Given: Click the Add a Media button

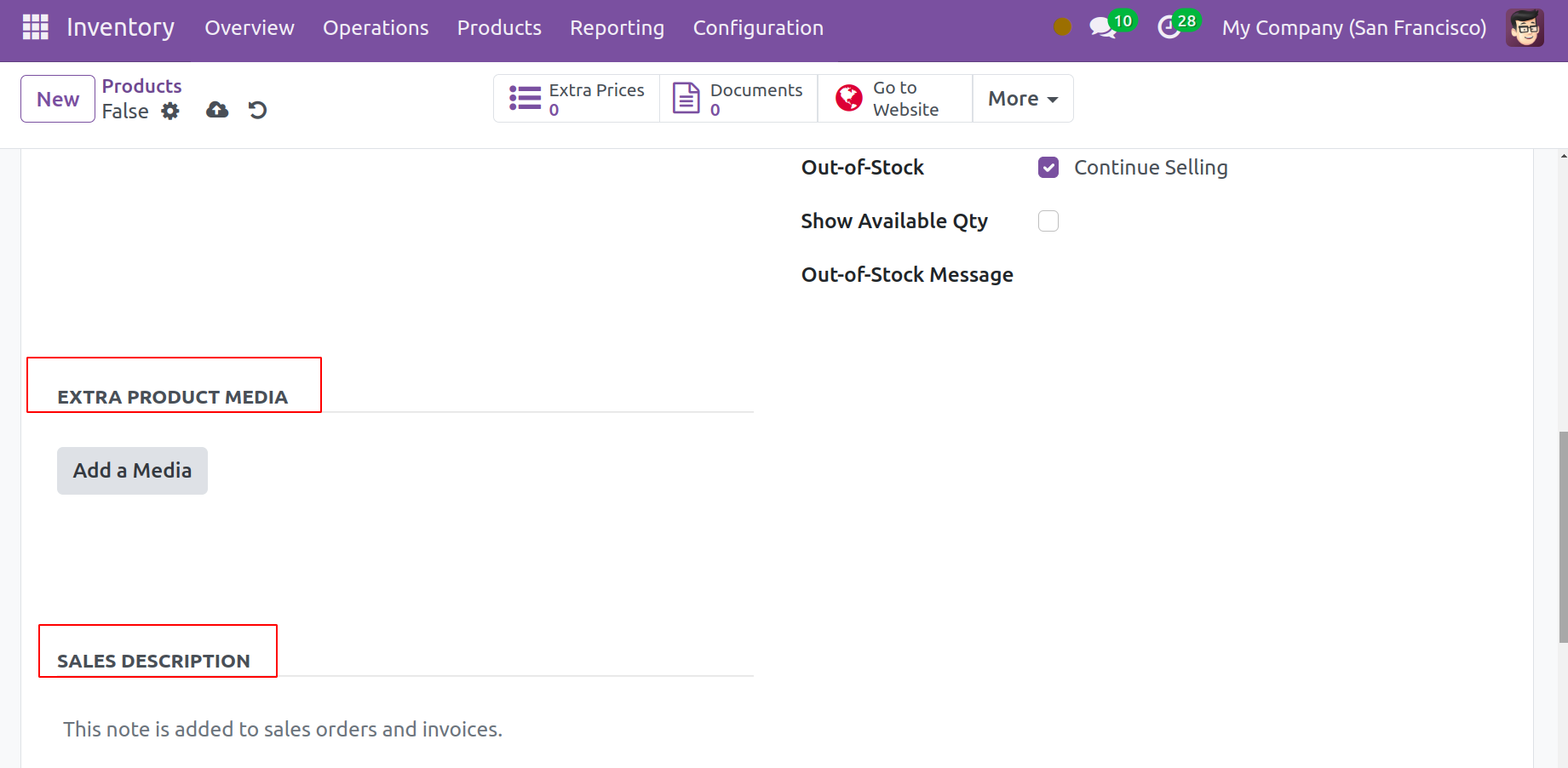Looking at the screenshot, I should pyautogui.click(x=132, y=471).
